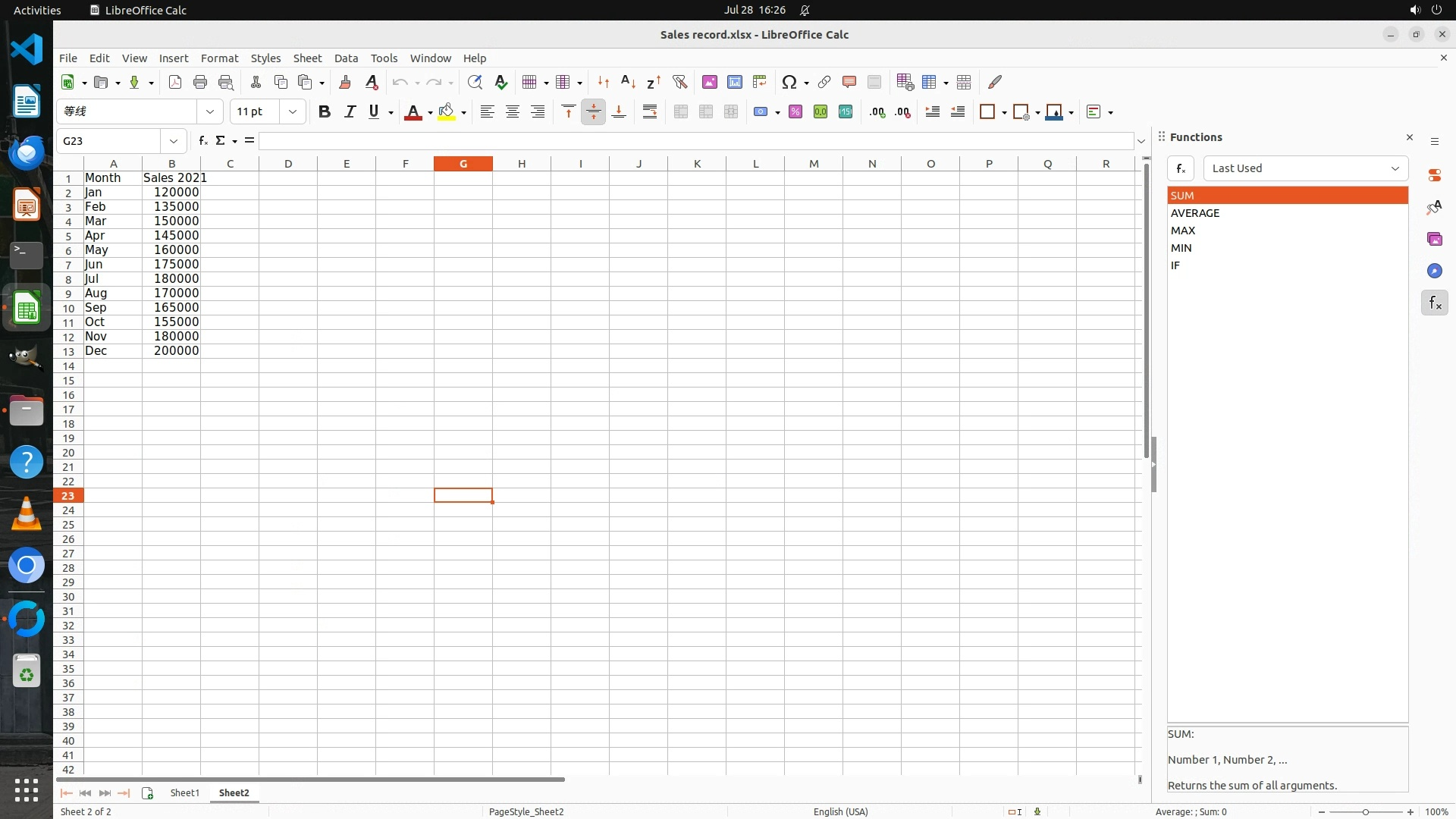Open the Last Used function category dropdown
1456x819 pixels.
[1305, 168]
